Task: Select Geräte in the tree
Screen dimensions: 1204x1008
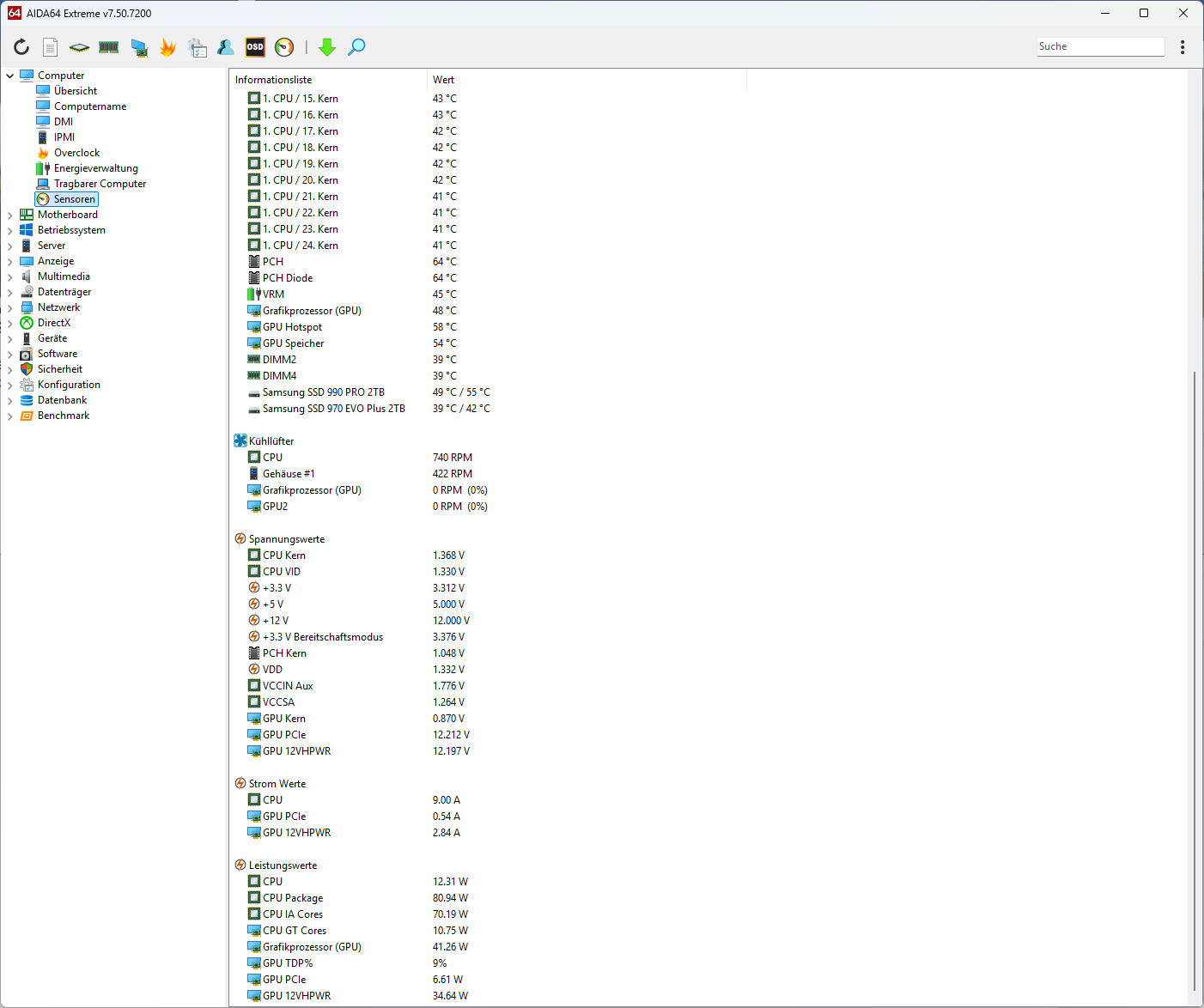Action: click(x=52, y=338)
